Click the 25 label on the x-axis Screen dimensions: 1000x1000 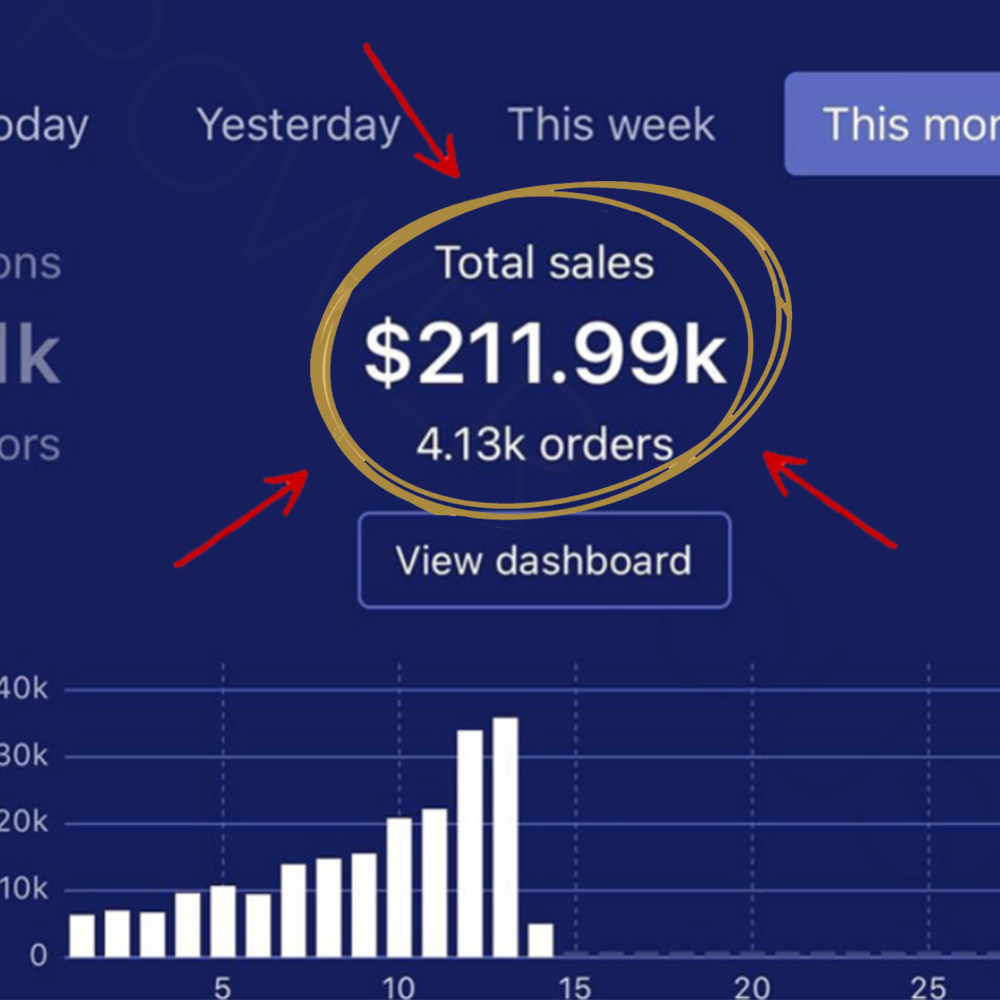[x=928, y=987]
